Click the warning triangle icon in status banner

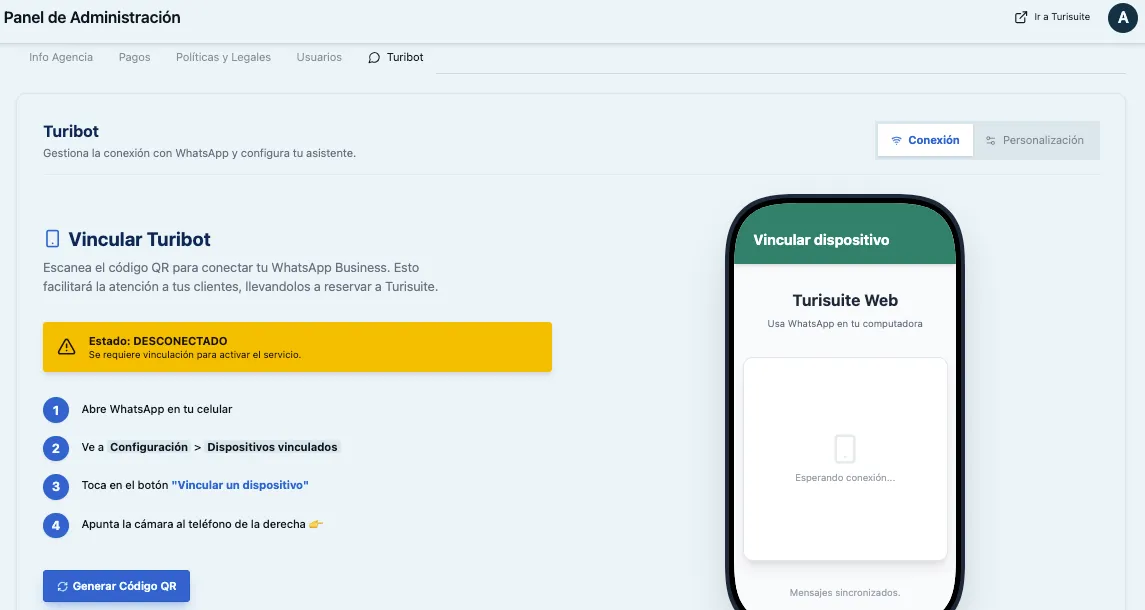pos(66,347)
